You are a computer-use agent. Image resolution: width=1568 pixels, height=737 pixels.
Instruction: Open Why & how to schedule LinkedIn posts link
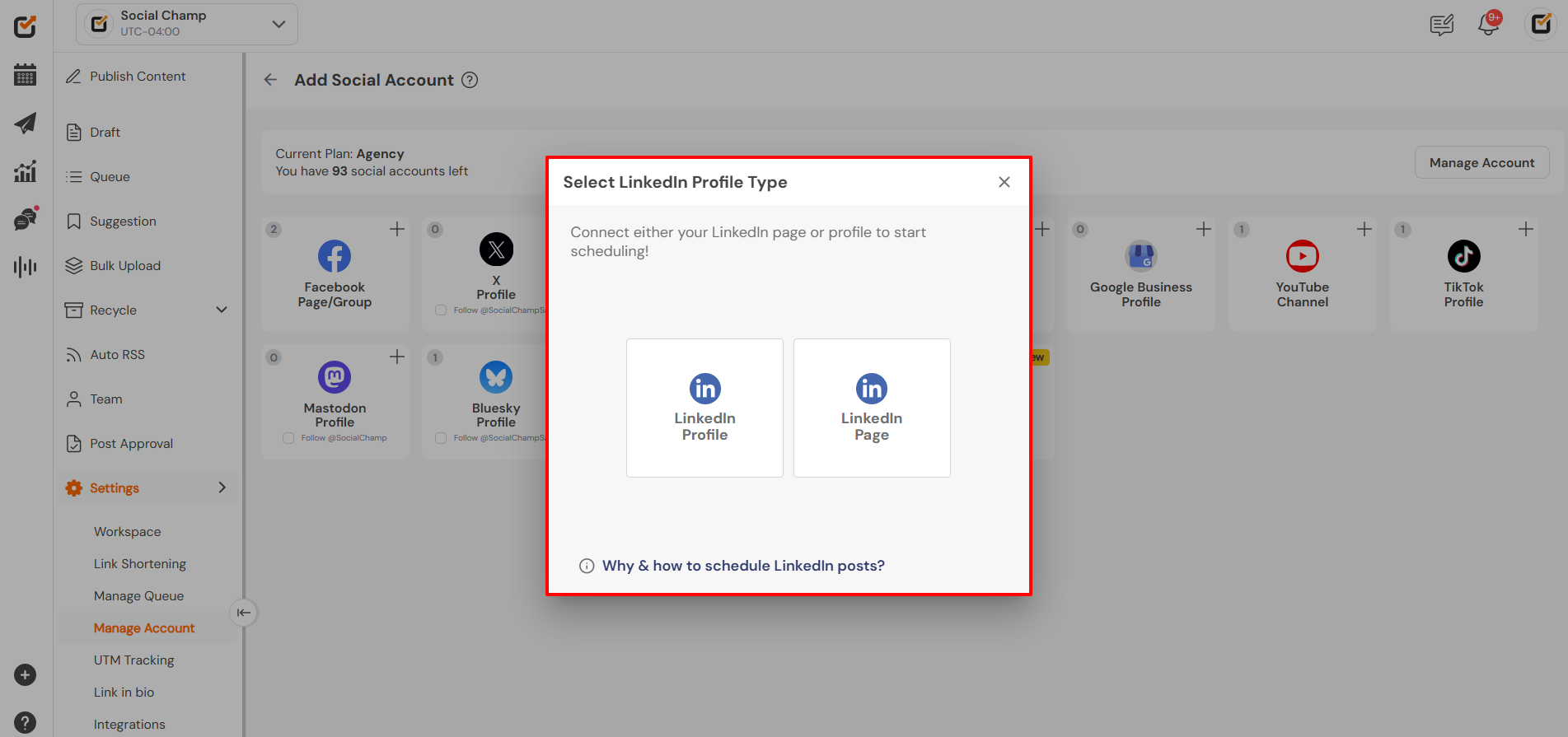coord(743,566)
